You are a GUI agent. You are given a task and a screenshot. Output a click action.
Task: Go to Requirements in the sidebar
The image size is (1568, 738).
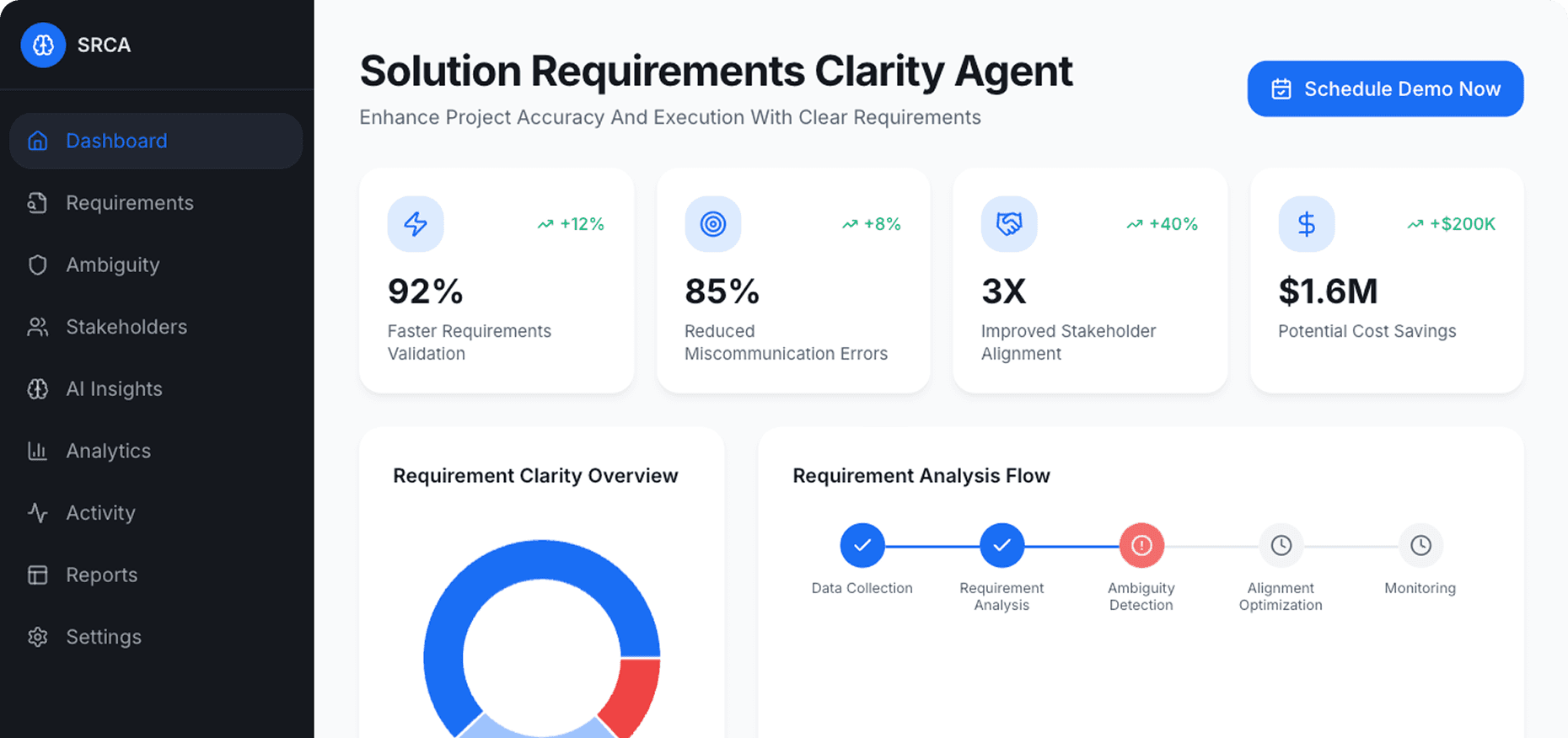pyautogui.click(x=129, y=203)
